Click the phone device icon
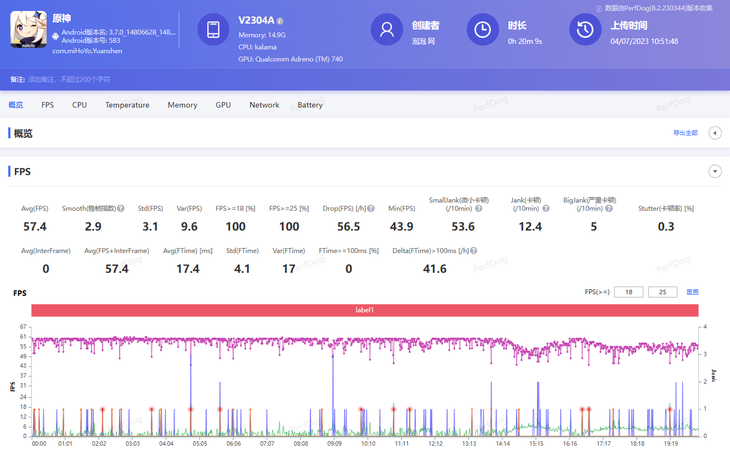 [213, 30]
